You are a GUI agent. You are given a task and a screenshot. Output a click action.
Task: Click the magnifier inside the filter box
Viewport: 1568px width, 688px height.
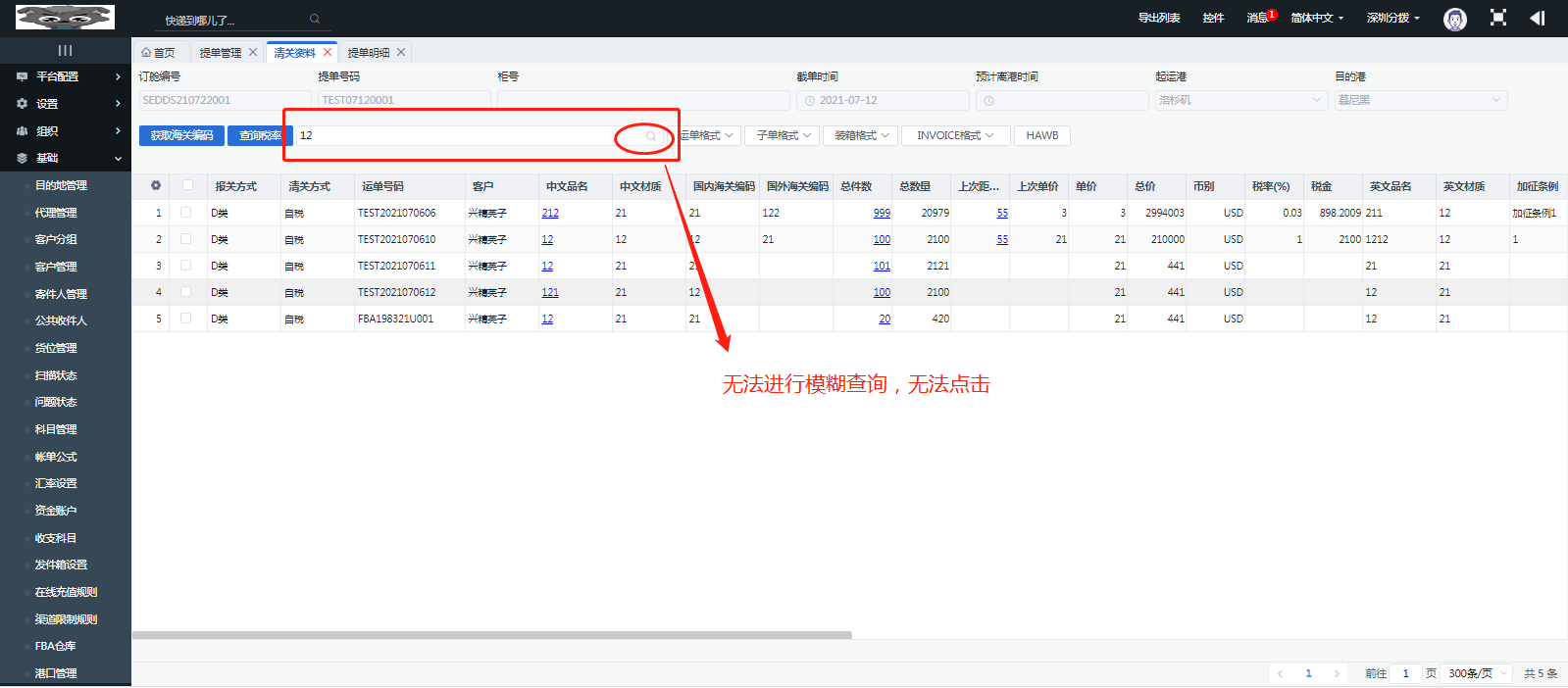tap(650, 136)
